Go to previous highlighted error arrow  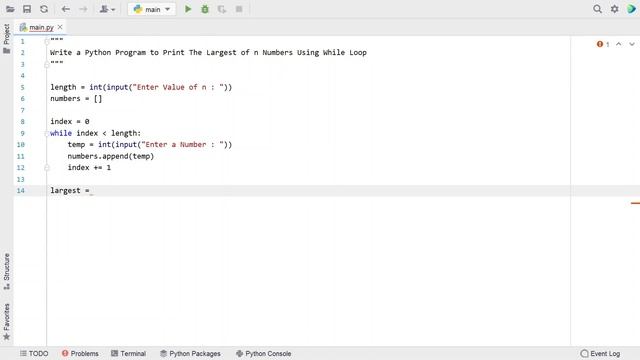(x=619, y=44)
